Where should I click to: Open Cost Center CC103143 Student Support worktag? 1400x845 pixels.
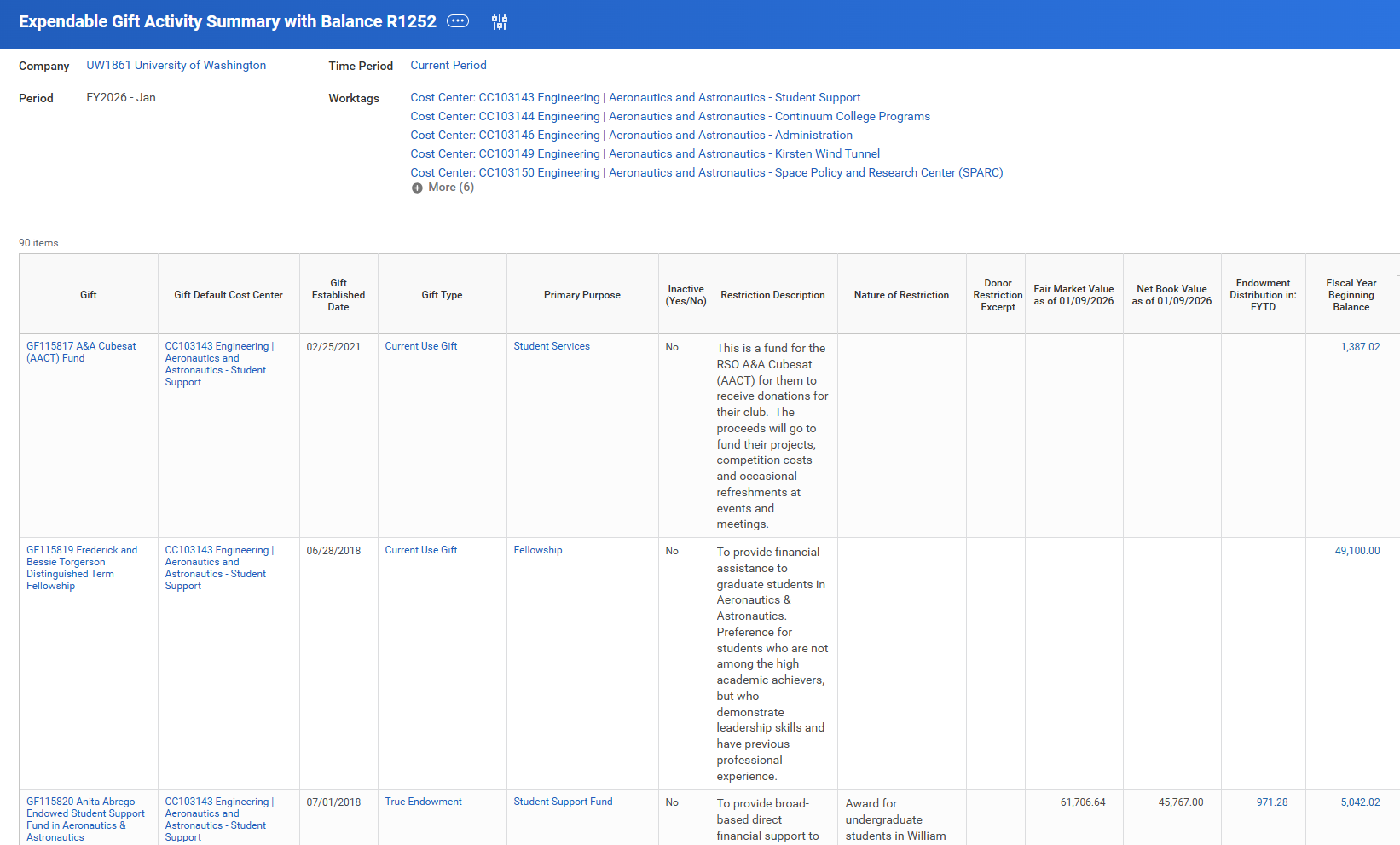click(x=635, y=98)
